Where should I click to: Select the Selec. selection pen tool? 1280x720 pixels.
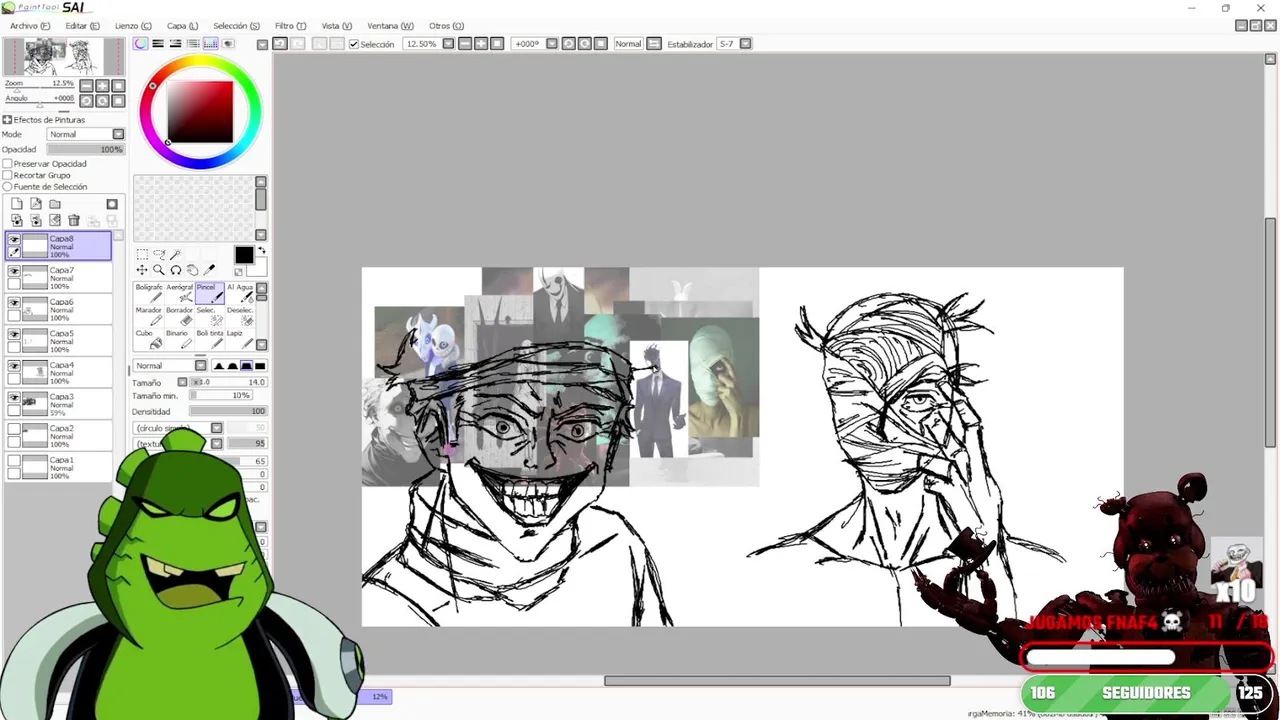(209, 316)
